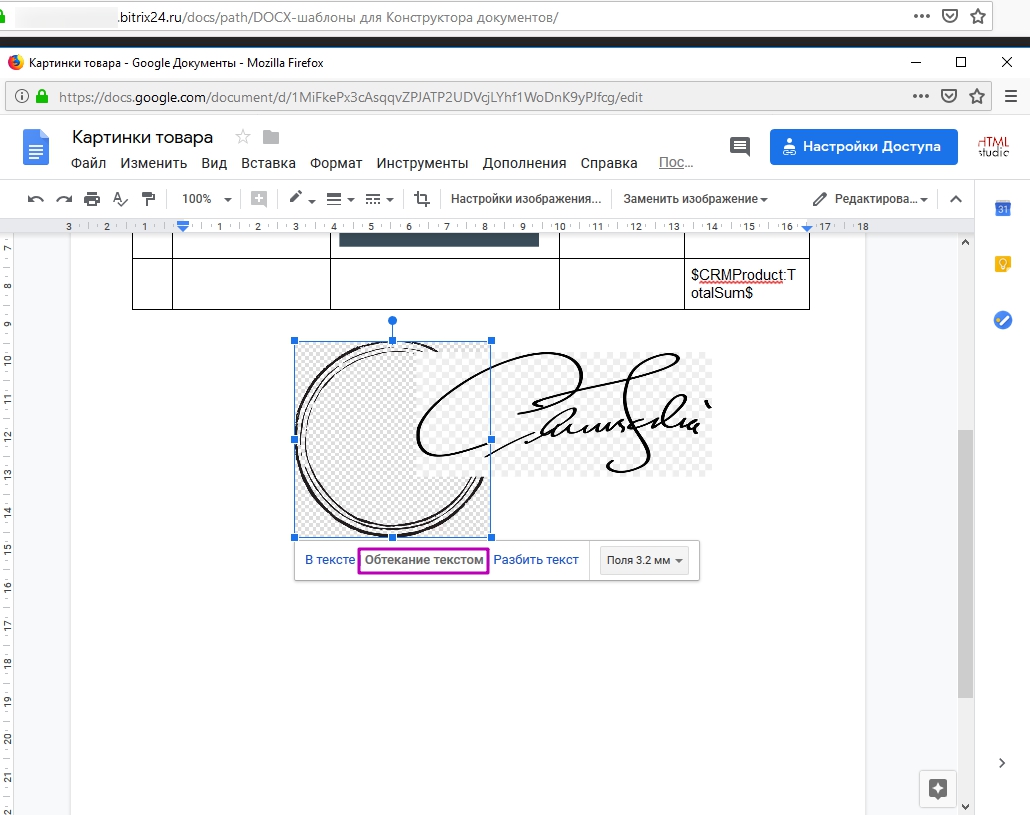This screenshot has height=815, width=1030.
Task: Open the 100% zoom dropdown
Action: tap(206, 199)
